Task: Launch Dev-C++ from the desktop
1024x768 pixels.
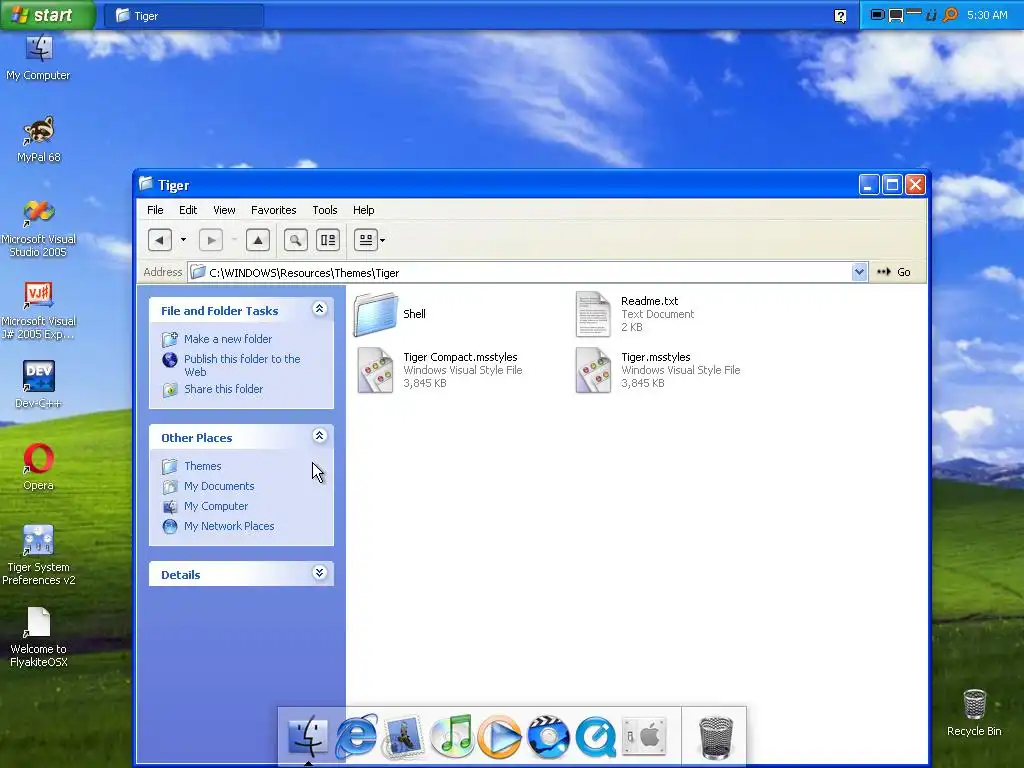Action: point(39,385)
